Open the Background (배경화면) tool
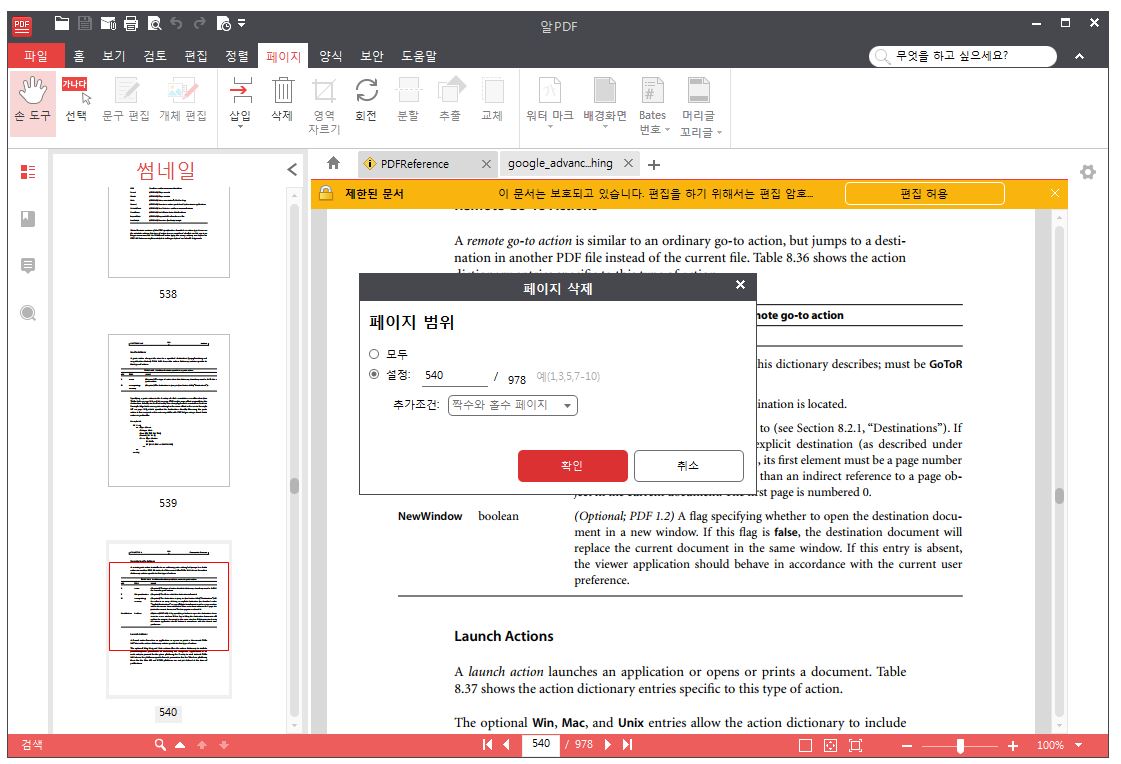This screenshot has width=1121, height=764. point(605,100)
